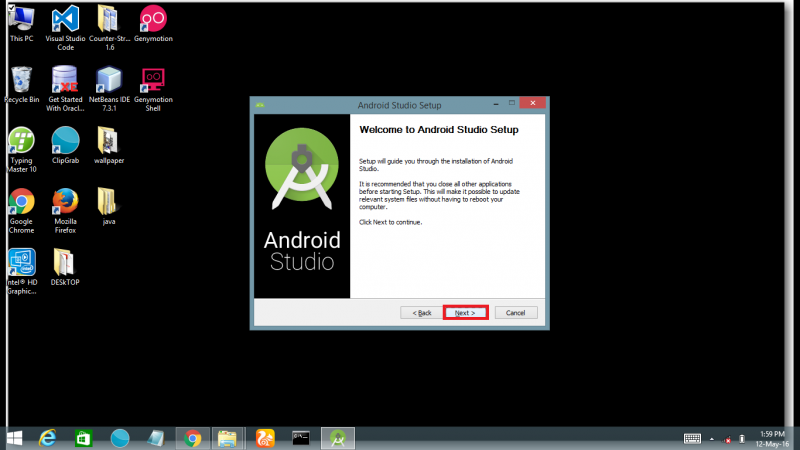Select Google Chrome desktop shortcut
Image resolution: width=800 pixels, height=450 pixels.
(x=21, y=211)
